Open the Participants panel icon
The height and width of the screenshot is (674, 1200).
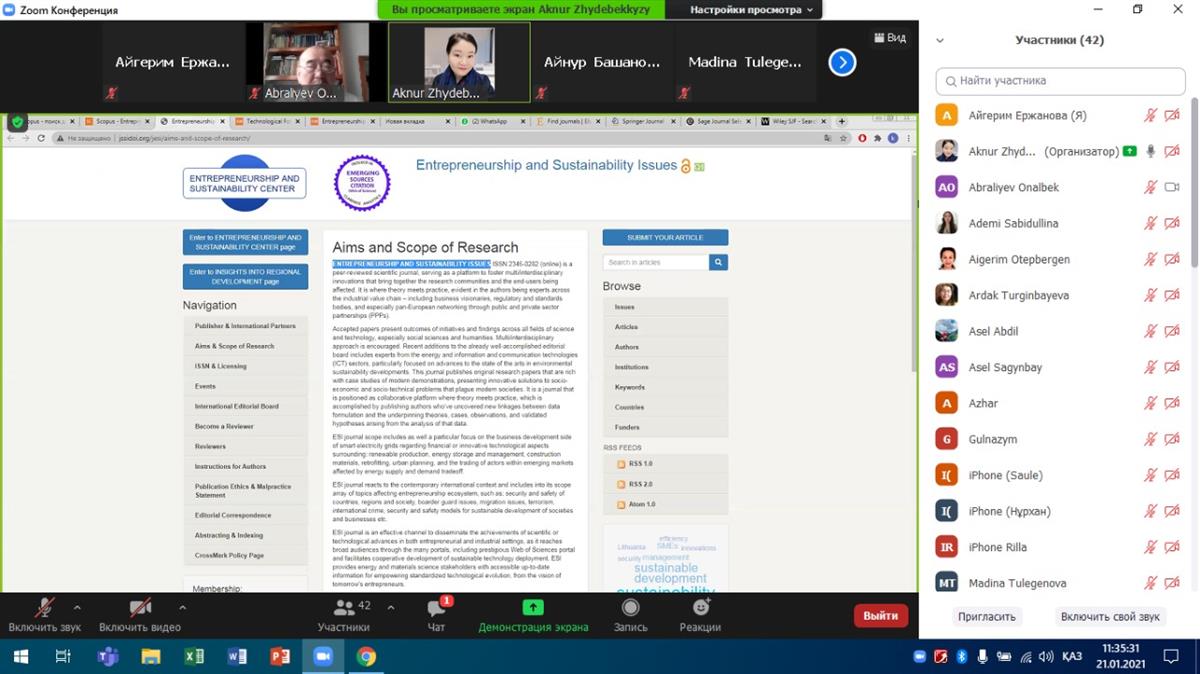[x=343, y=608]
